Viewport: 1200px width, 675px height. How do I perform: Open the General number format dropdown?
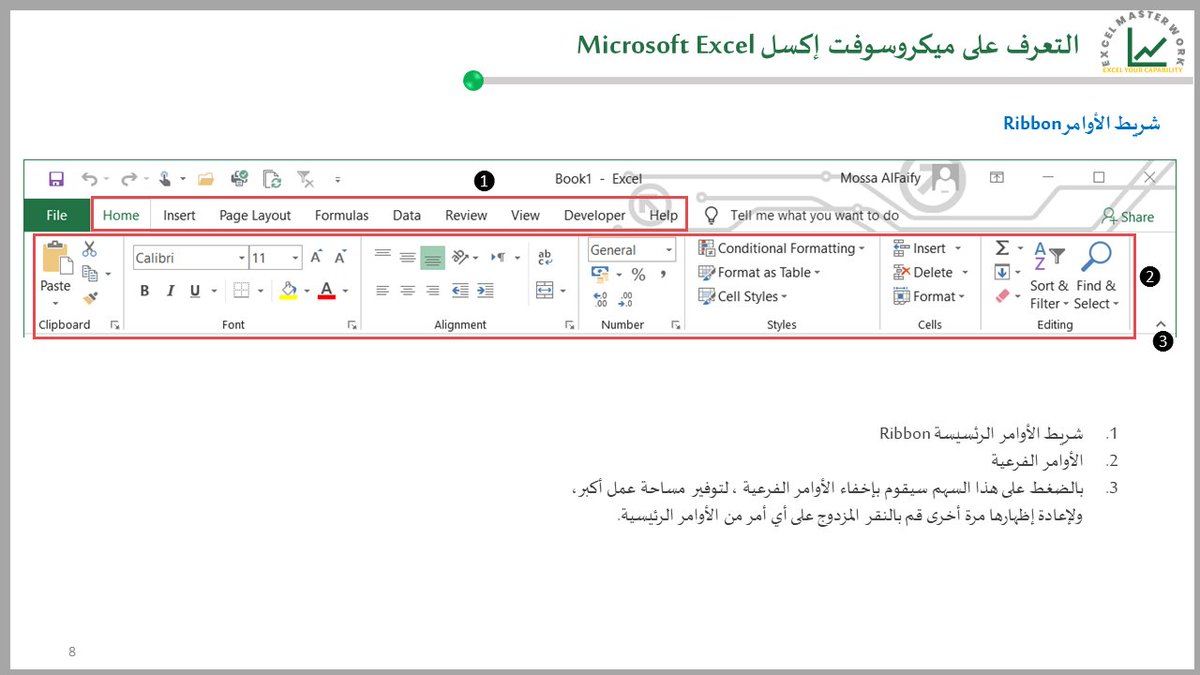(x=668, y=250)
